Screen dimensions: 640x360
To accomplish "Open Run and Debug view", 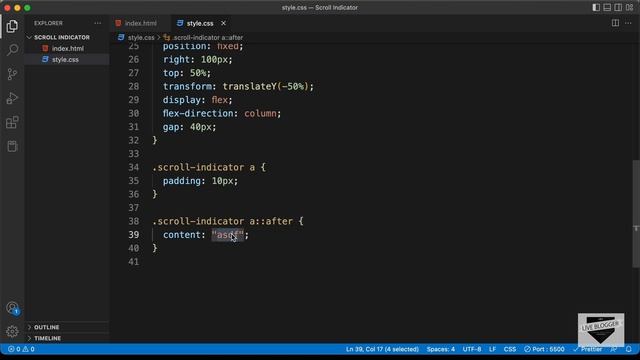I will coord(12,98).
